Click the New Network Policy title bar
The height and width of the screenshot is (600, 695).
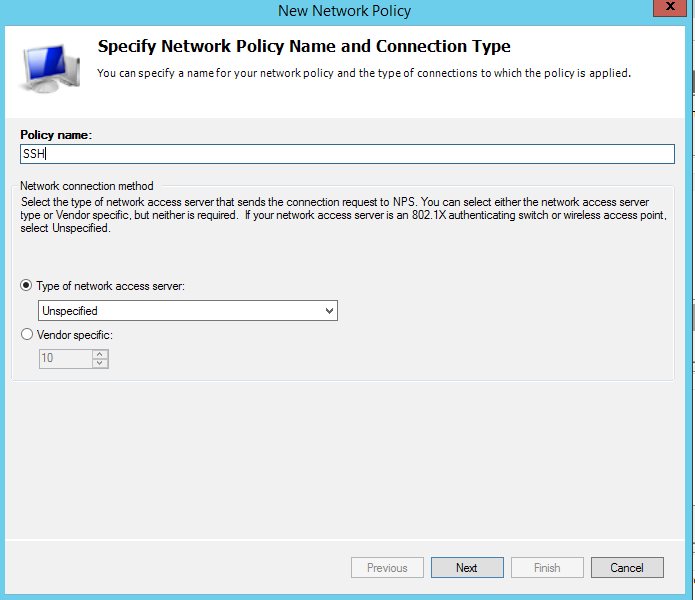344,11
